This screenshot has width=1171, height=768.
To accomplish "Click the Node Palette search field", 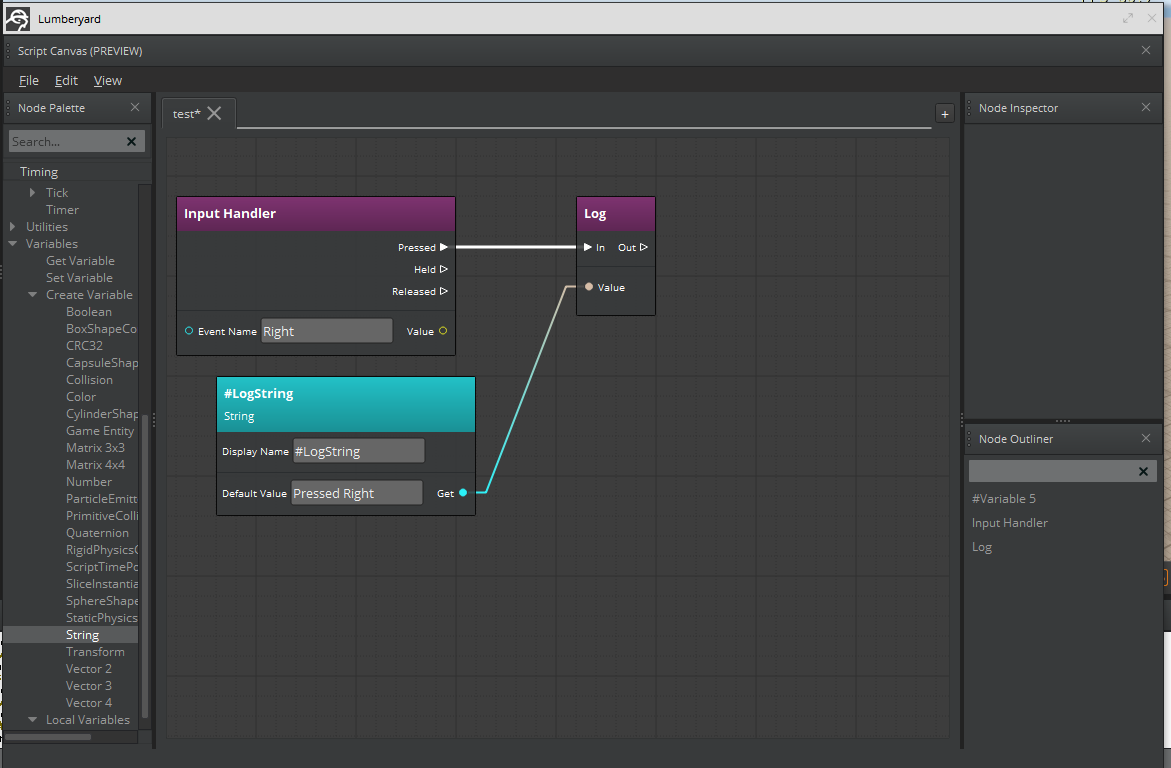I will pyautogui.click(x=66, y=141).
